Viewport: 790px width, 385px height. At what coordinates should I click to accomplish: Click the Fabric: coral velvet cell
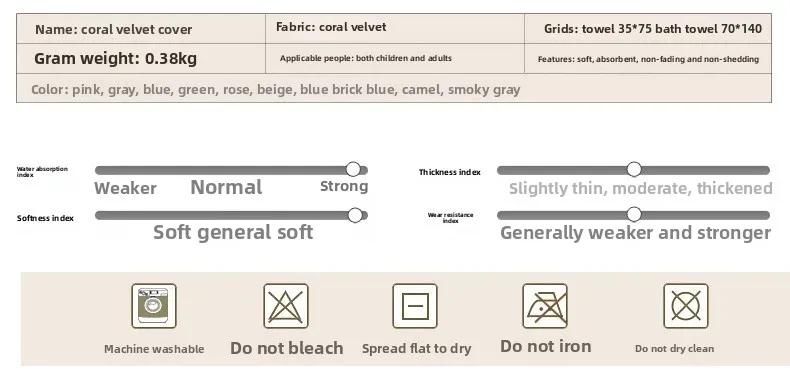(x=395, y=29)
